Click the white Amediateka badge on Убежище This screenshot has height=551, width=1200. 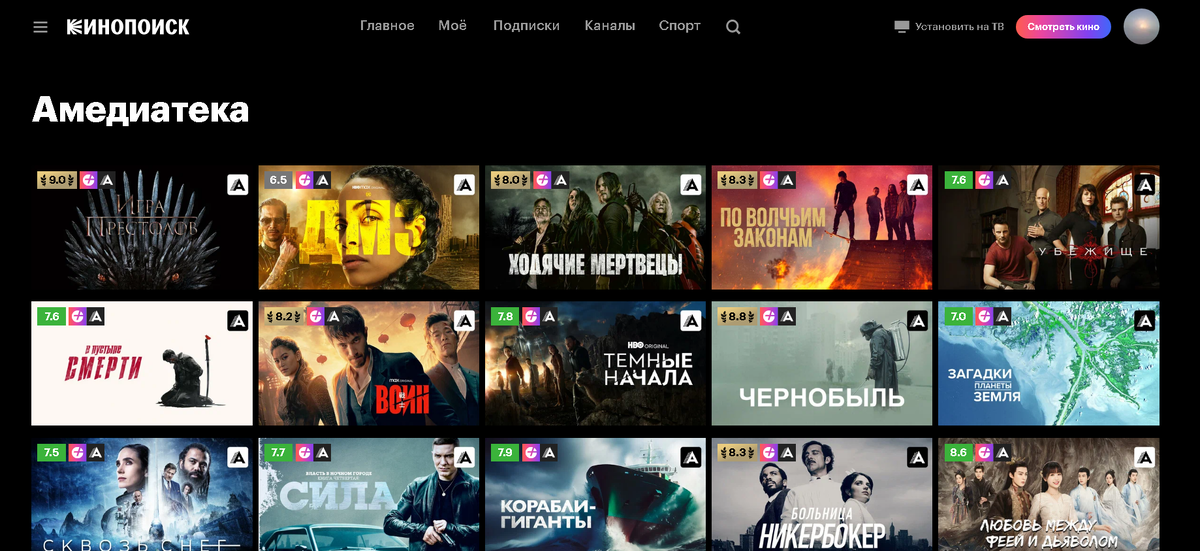pyautogui.click(x=1144, y=185)
